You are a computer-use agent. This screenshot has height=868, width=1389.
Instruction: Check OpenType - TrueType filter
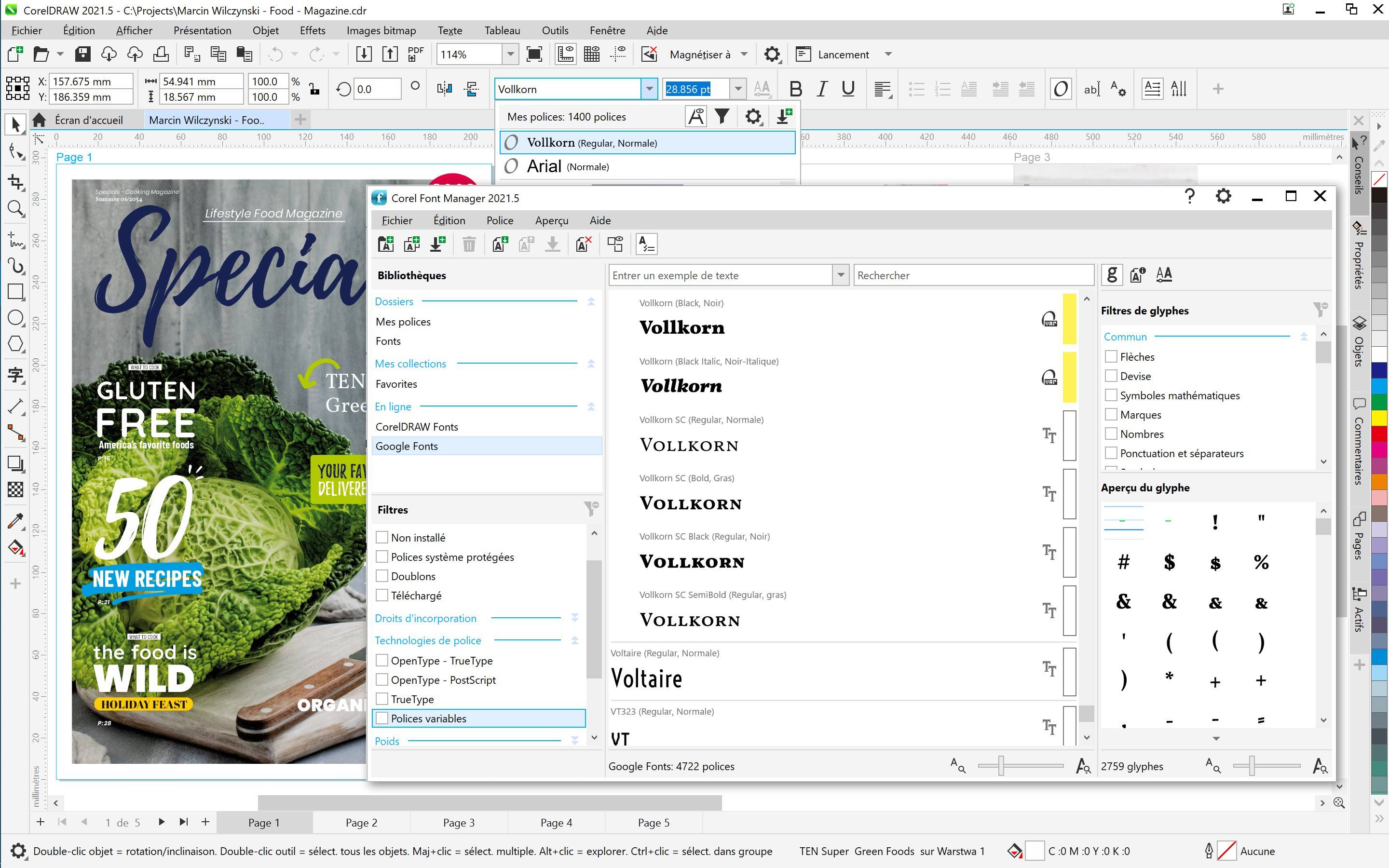point(381,661)
